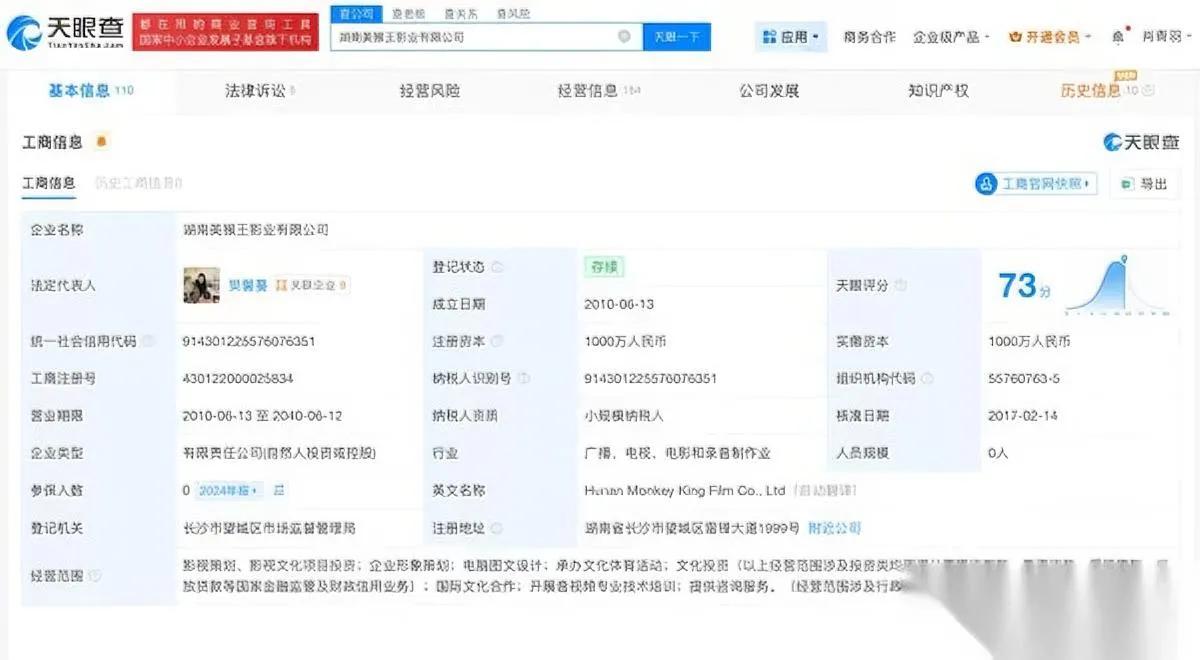Click the legal representative's avatar photo
The height and width of the screenshot is (660, 1200).
201,285
